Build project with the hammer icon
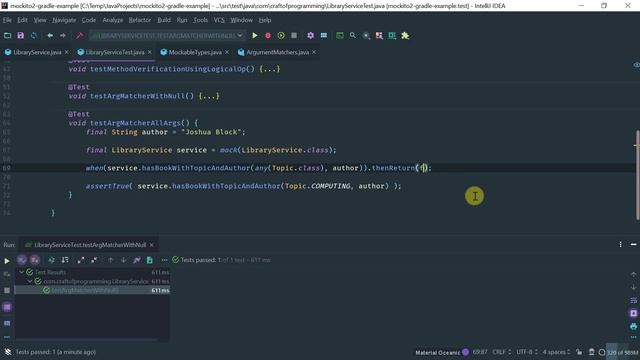 point(79,36)
